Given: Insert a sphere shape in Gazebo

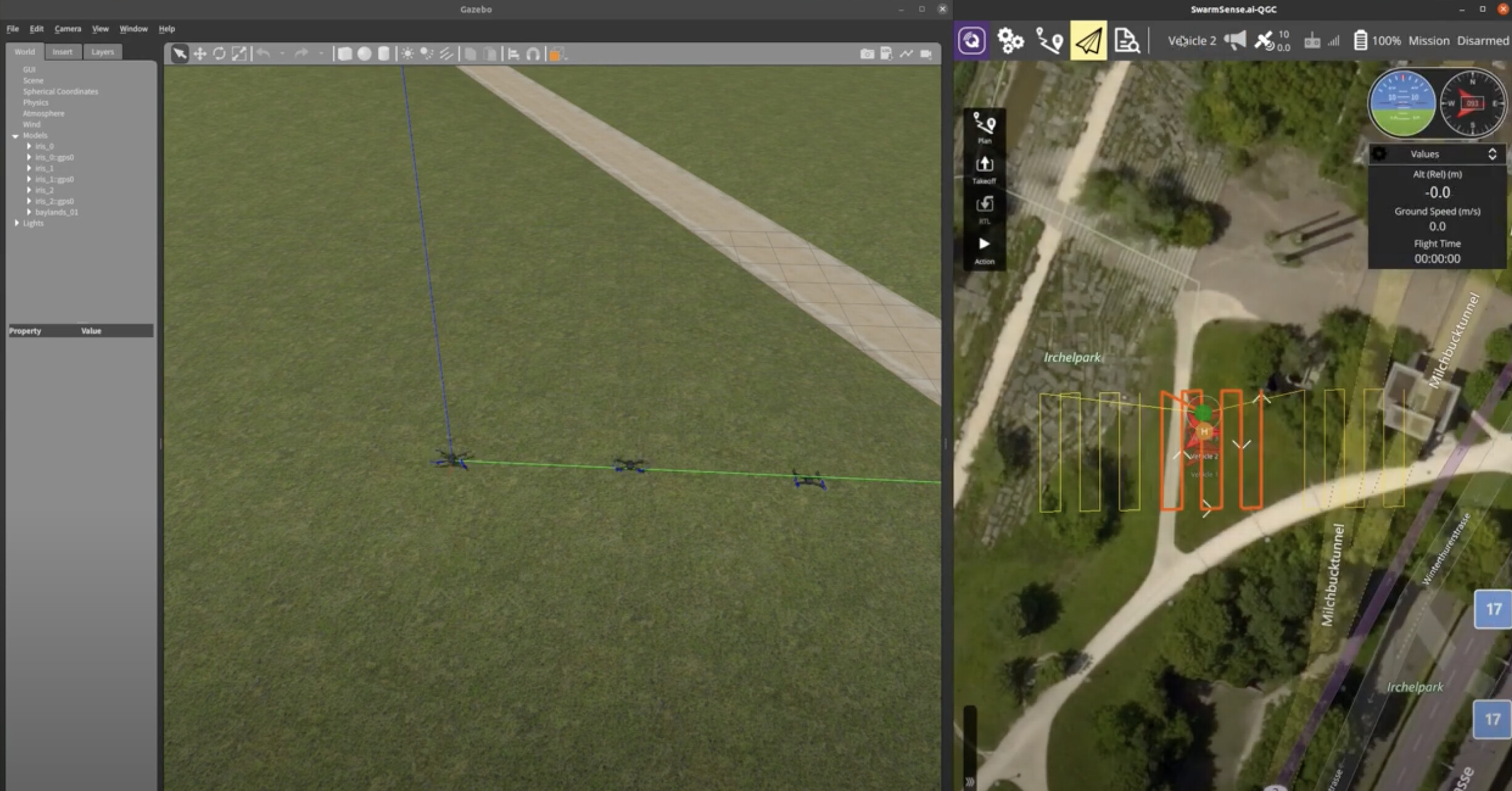Looking at the screenshot, I should click(x=364, y=54).
